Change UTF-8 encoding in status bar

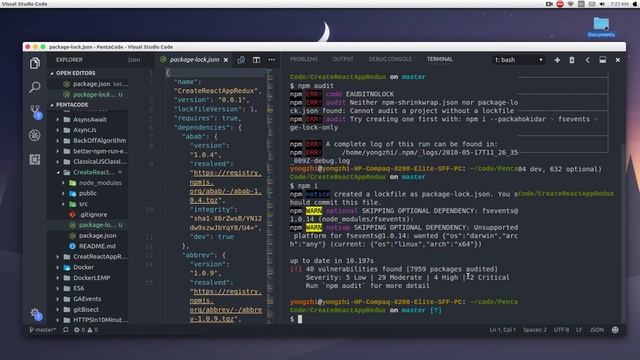[x=561, y=330]
